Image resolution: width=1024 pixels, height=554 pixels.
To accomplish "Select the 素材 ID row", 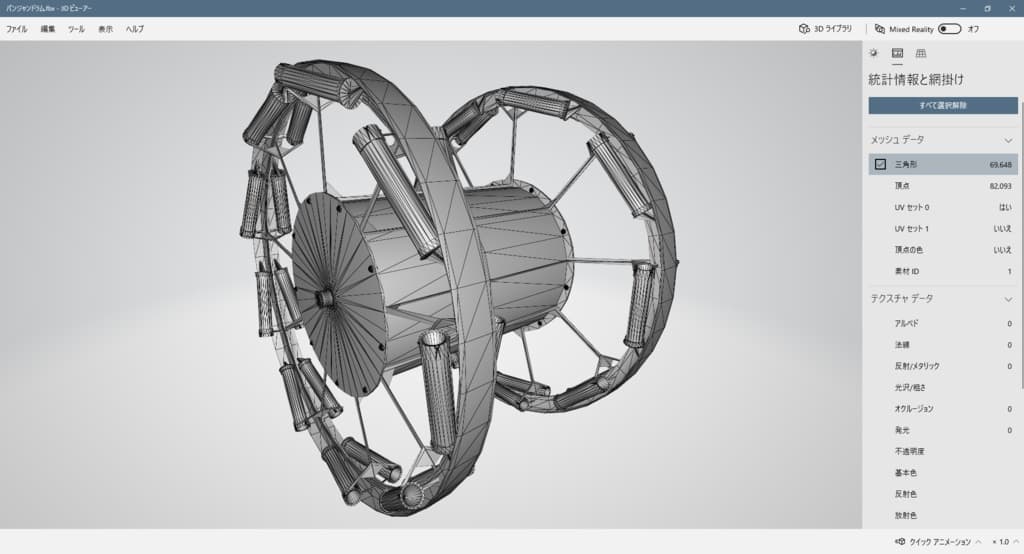I will (943, 271).
